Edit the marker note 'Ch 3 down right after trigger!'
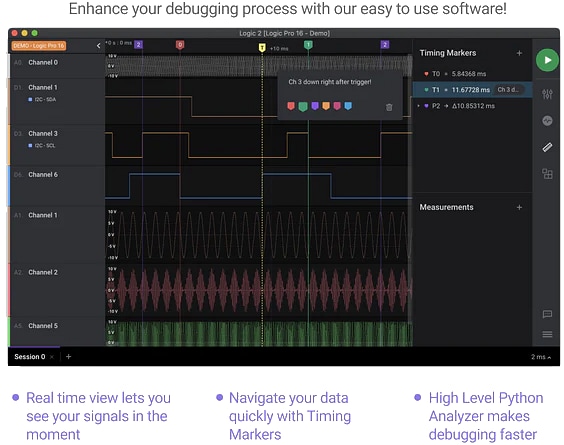 330,82
